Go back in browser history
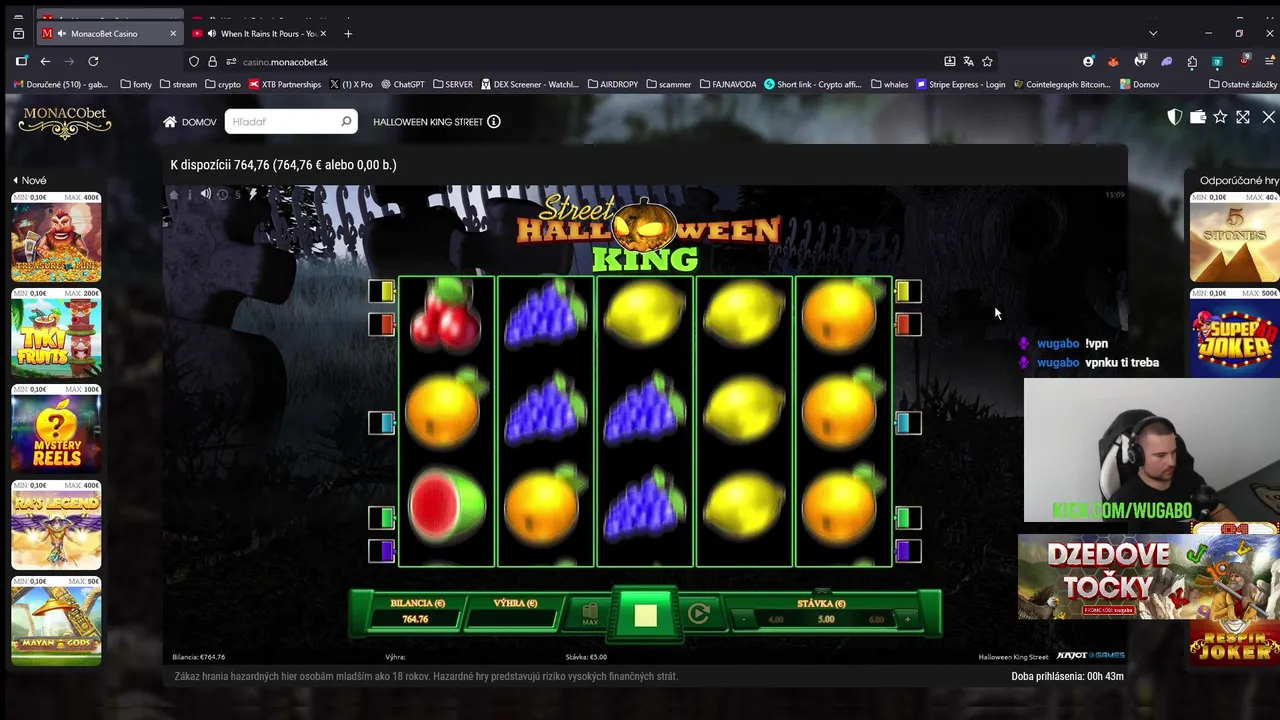 click(x=45, y=61)
